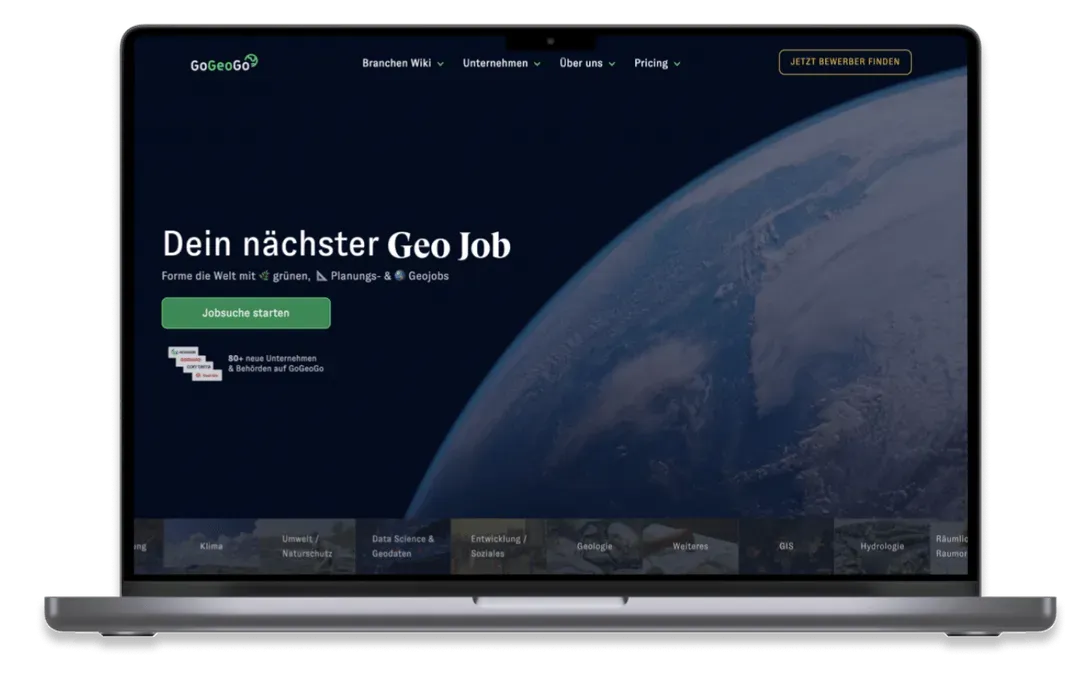
Task: Click the 80+ neue Unternehmen text
Action: tap(276, 363)
